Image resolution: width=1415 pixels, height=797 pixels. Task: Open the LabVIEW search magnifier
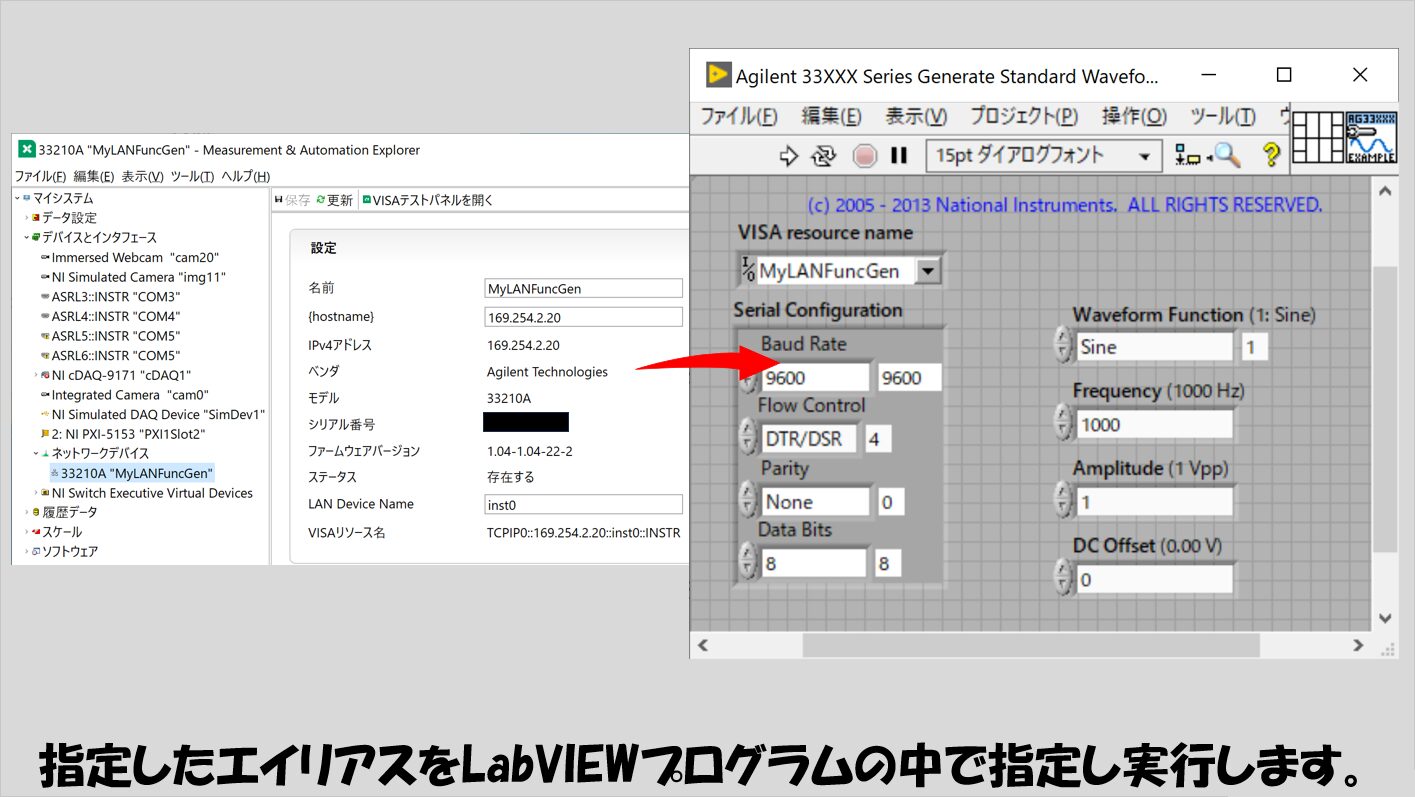pyautogui.click(x=1227, y=155)
